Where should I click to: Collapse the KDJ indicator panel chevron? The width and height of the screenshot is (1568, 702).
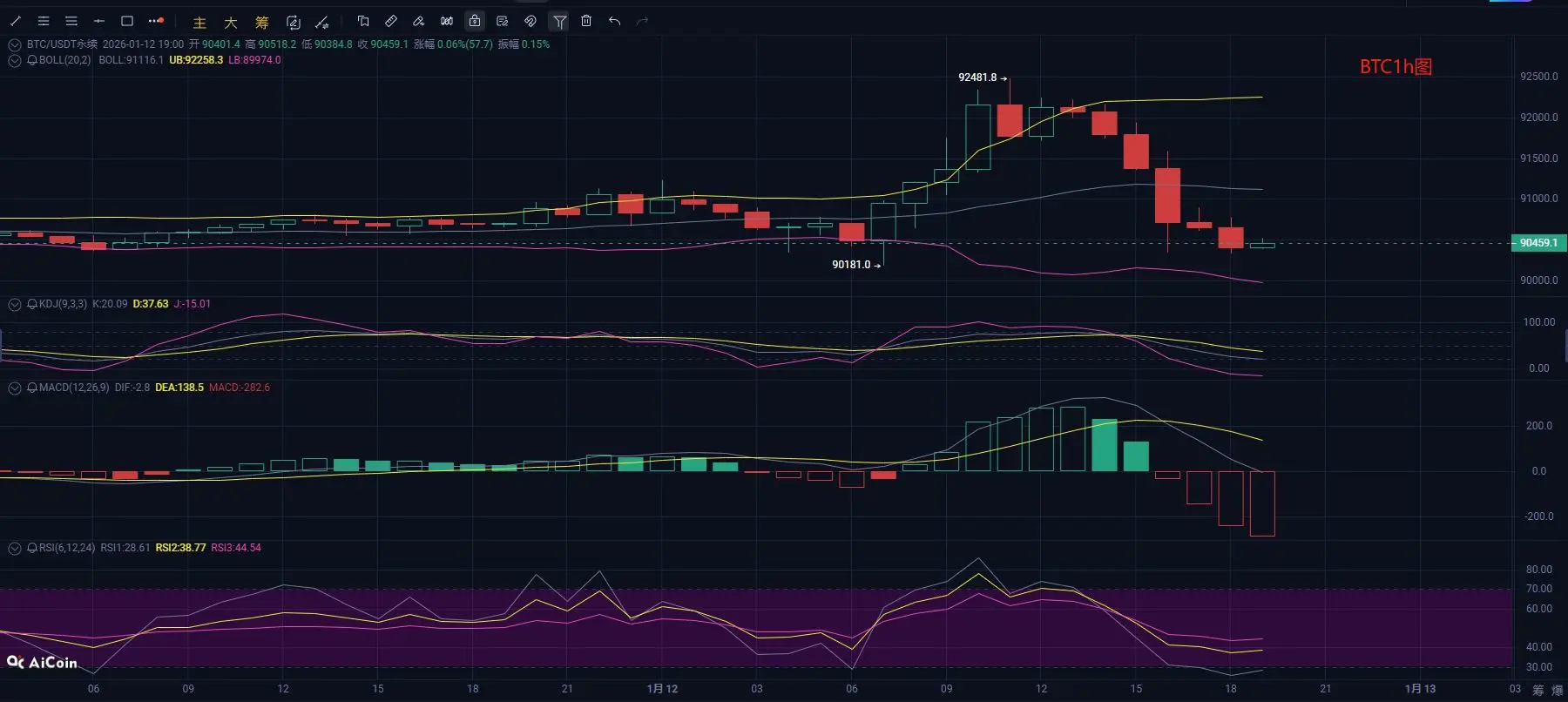click(15, 305)
